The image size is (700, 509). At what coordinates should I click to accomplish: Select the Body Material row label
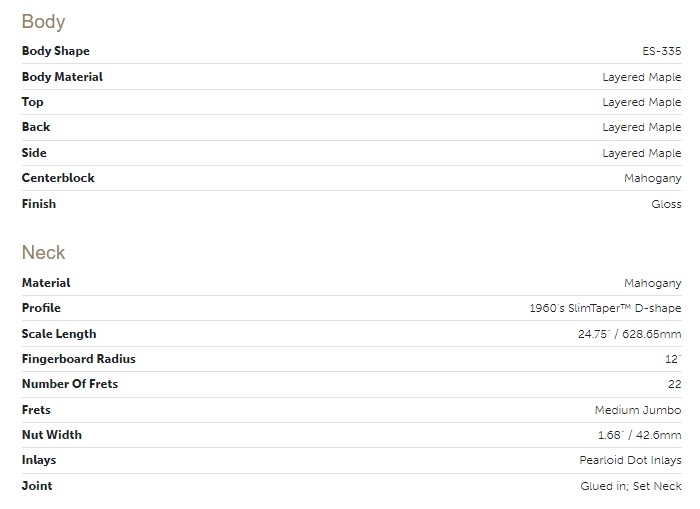click(x=62, y=77)
